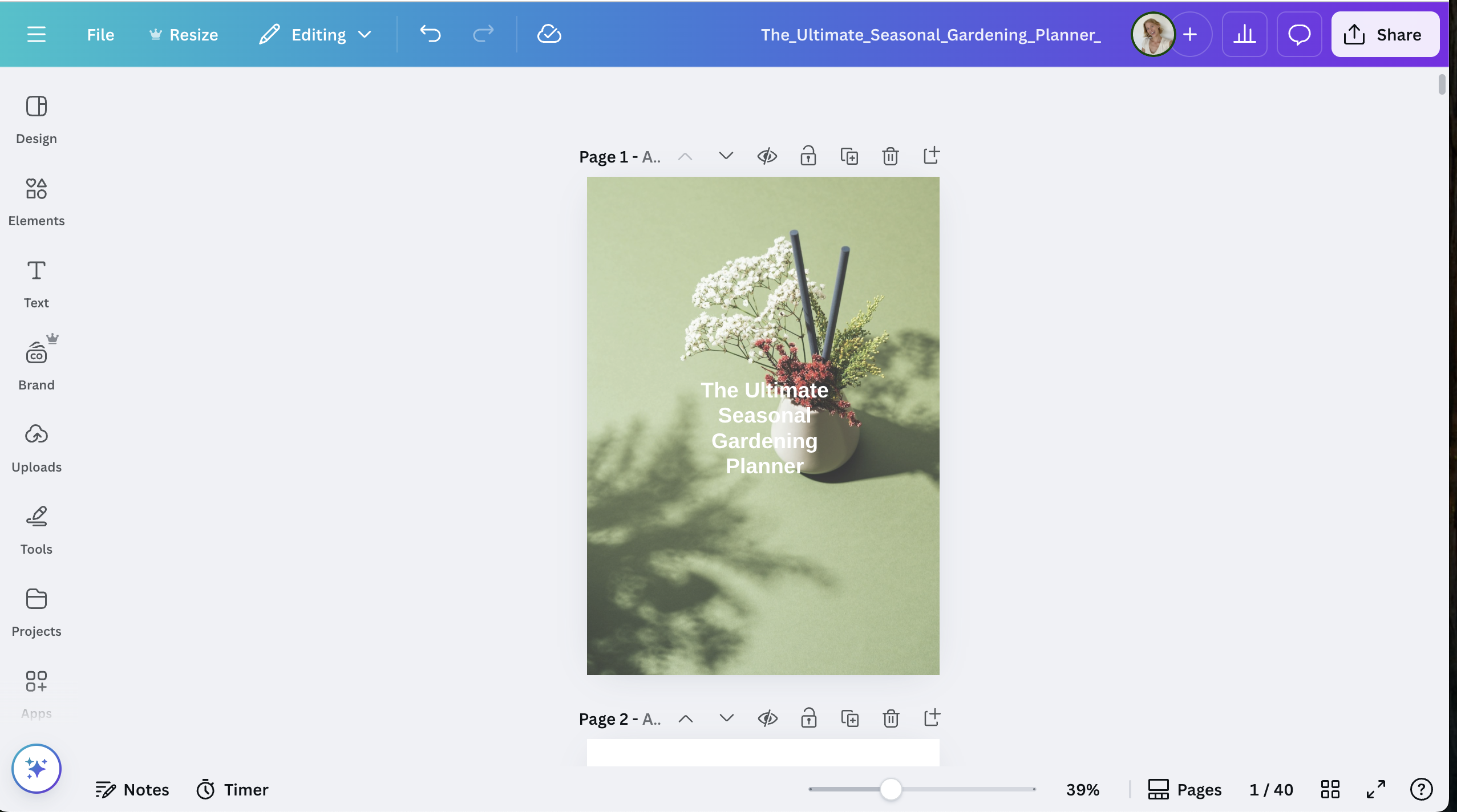
Task: Open the comments speech bubble icon
Action: tap(1299, 34)
